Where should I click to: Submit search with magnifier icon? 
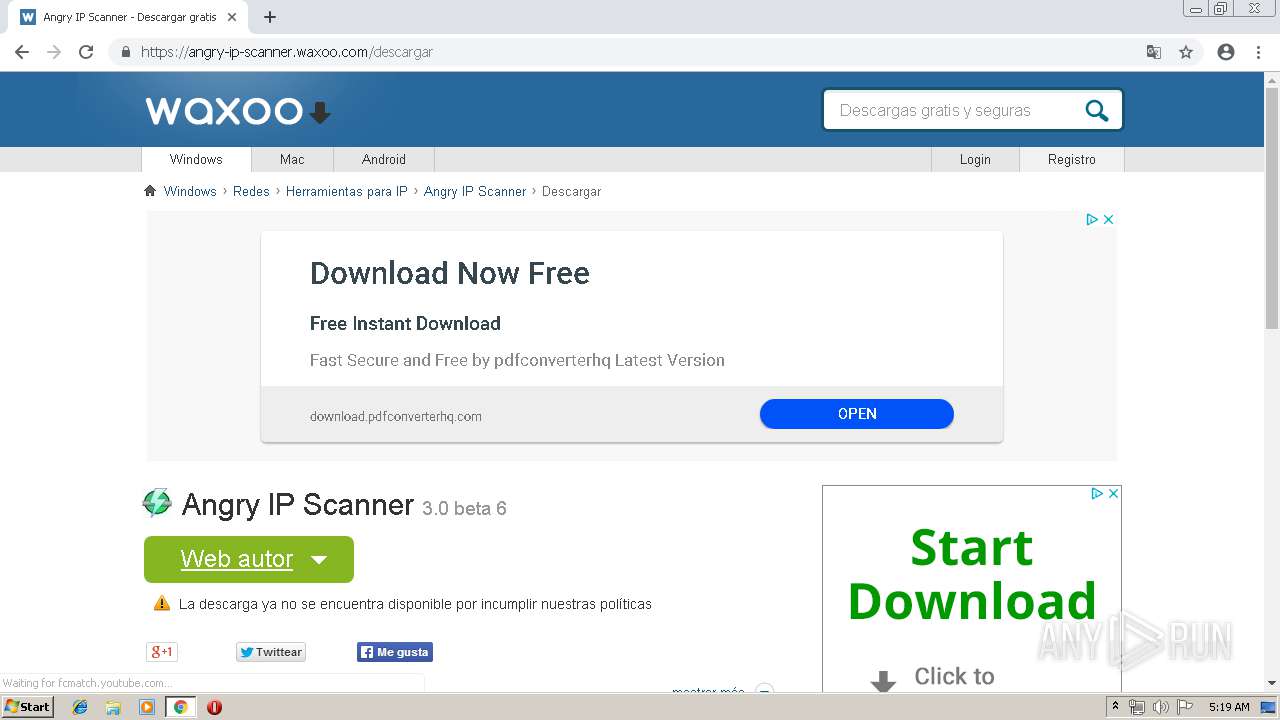coord(1097,111)
